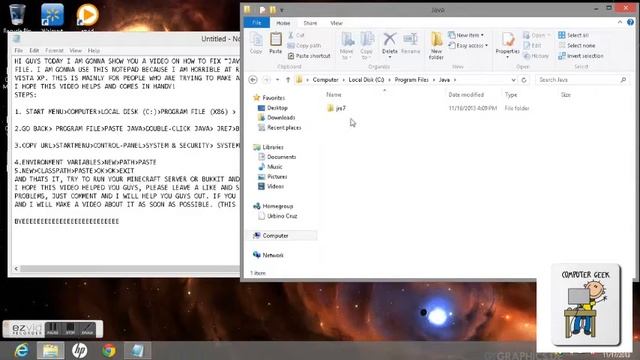Click History in the ribbon
The height and width of the screenshot is (360, 640).
[x=536, y=56]
